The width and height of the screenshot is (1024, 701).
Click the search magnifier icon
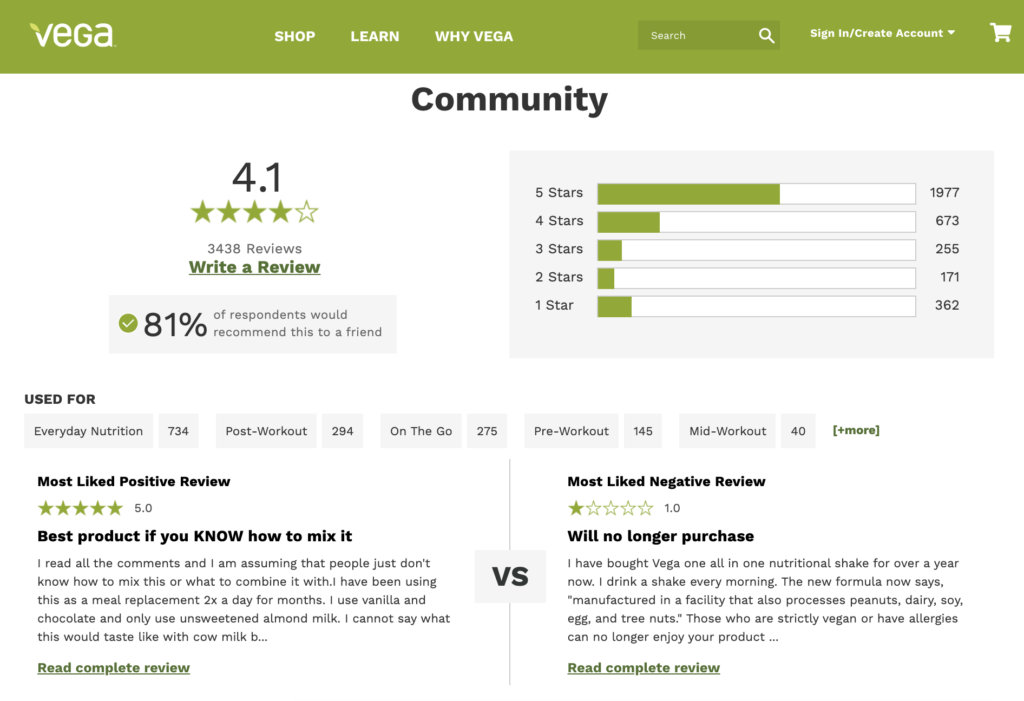pos(766,36)
